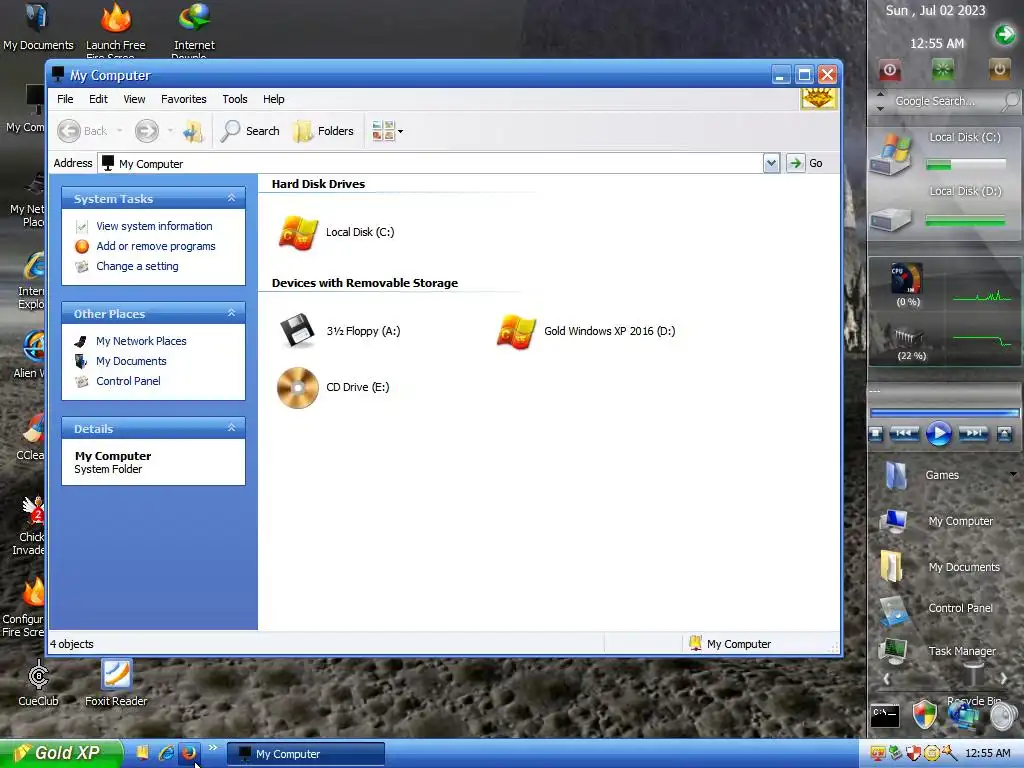1024x768 pixels.
Task: Open the File menu
Action: tap(65, 99)
